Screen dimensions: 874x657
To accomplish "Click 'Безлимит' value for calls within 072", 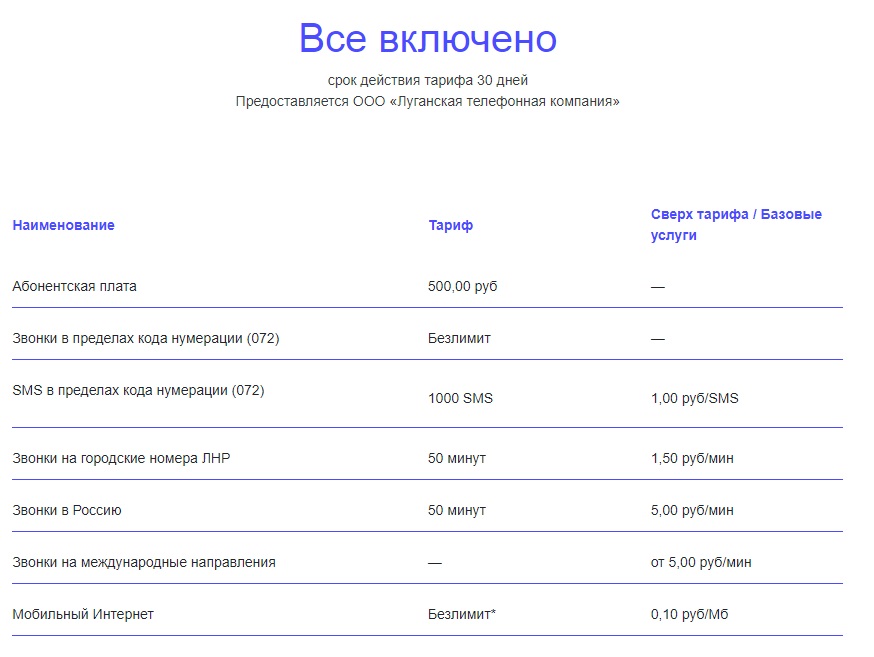I will pos(459,338).
